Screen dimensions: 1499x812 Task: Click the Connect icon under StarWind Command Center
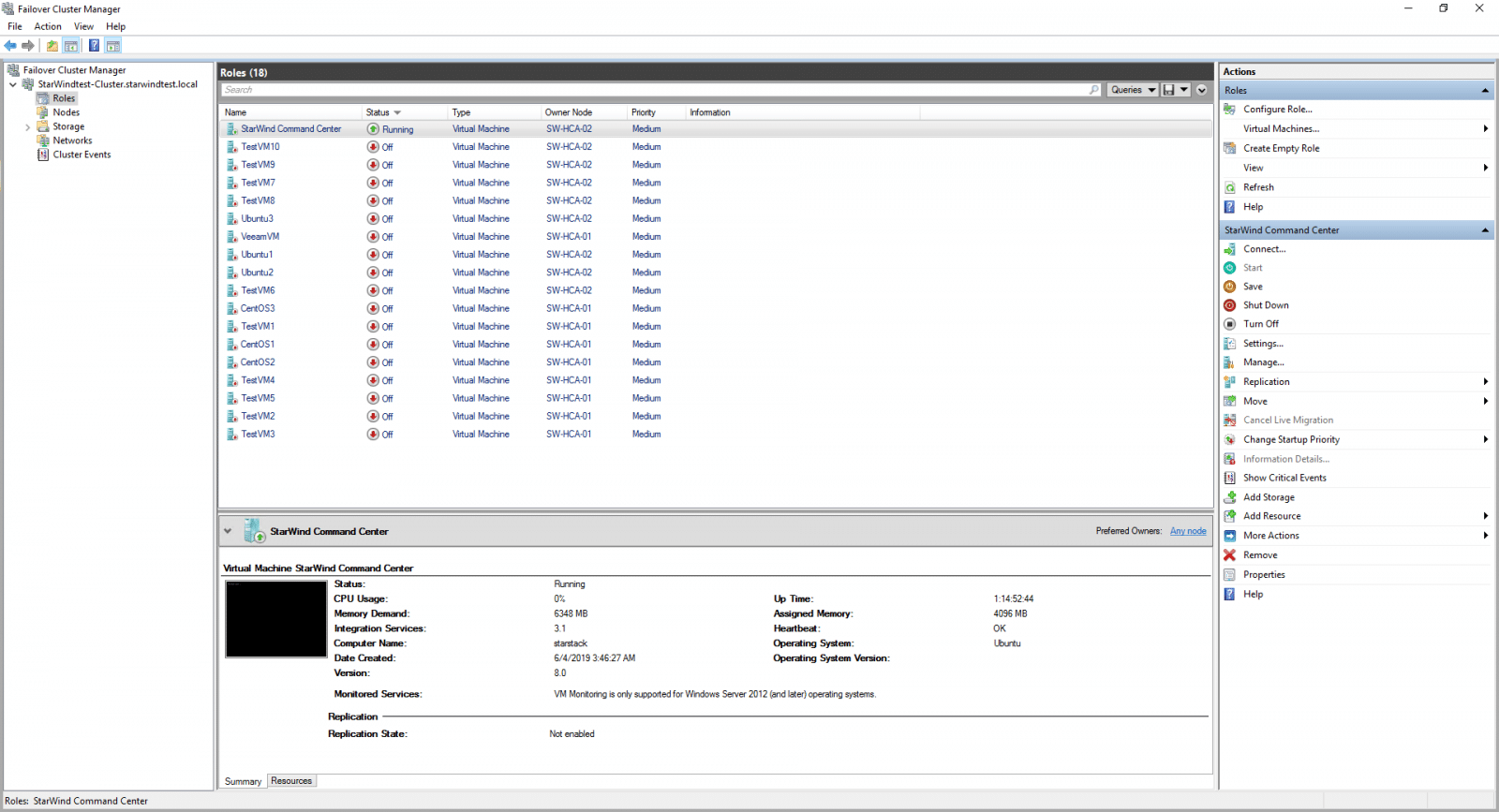1230,249
